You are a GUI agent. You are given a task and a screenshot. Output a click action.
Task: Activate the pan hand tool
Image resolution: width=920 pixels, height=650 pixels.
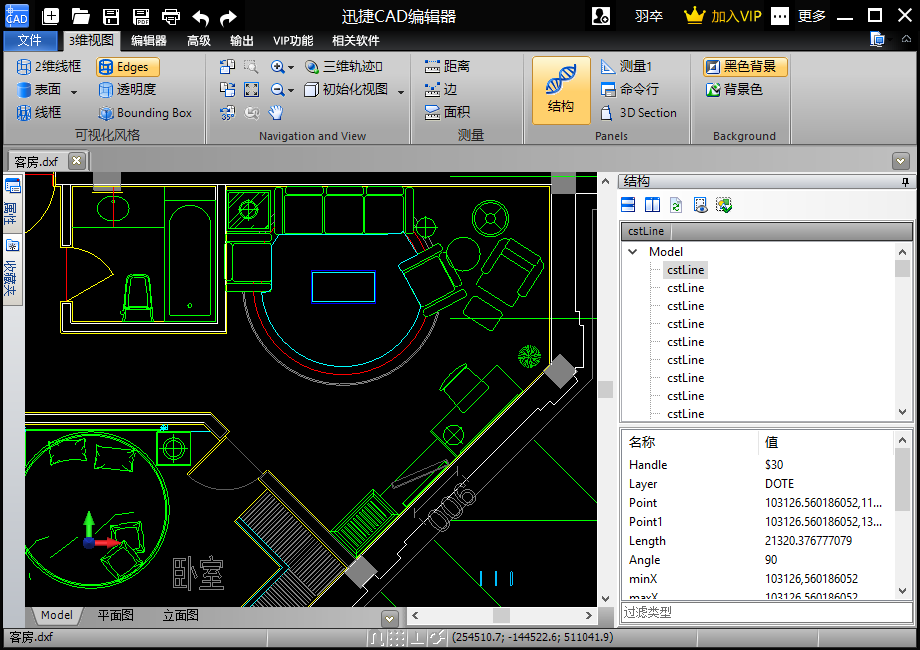276,112
